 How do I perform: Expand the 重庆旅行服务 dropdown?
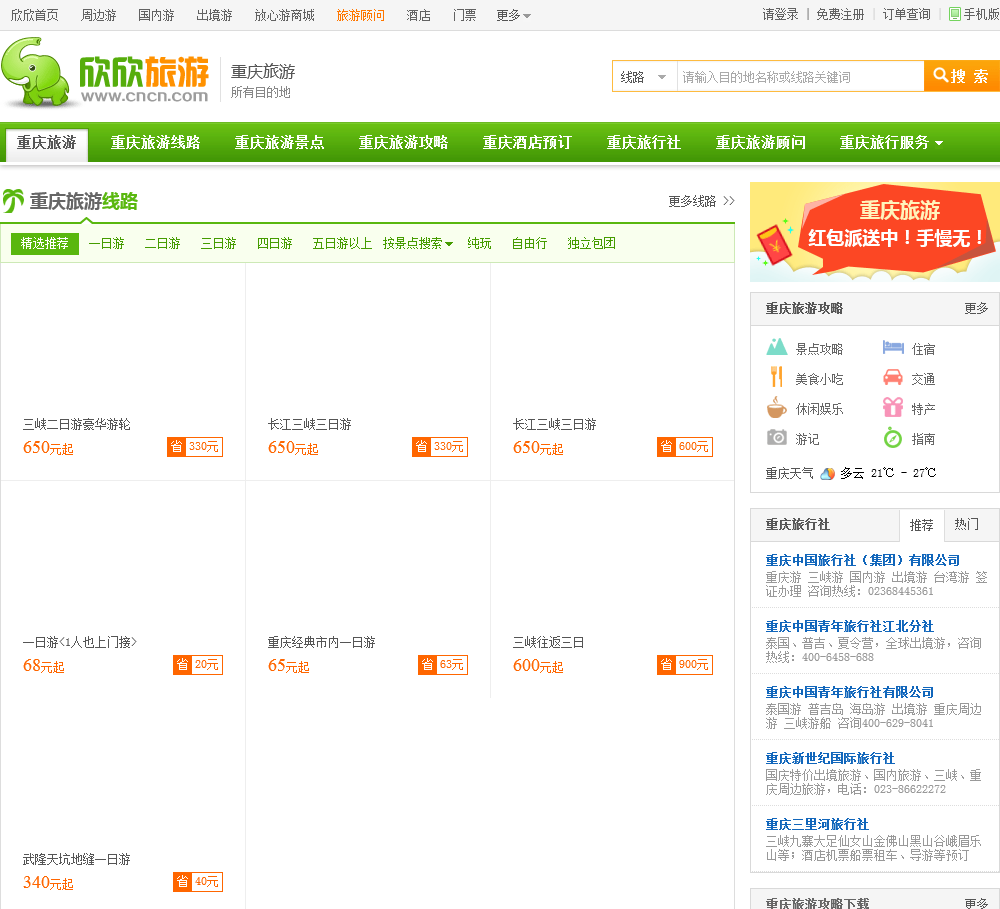point(891,142)
